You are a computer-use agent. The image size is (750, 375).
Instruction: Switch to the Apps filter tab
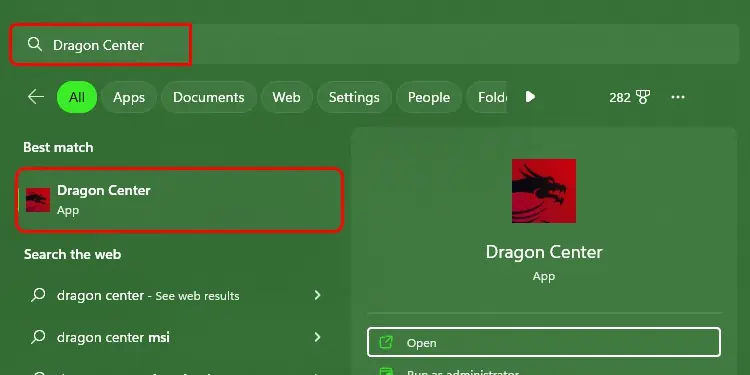coord(129,97)
